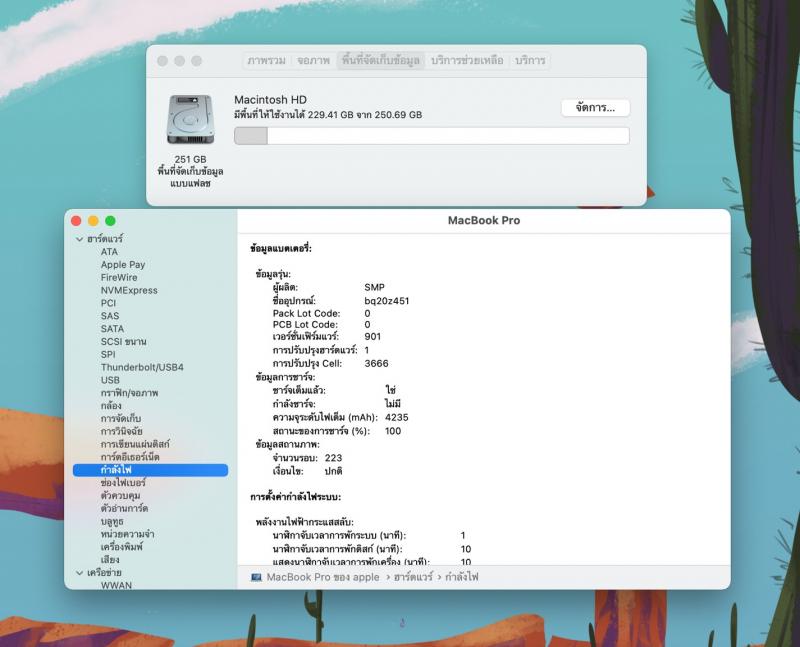Viewport: 800px width, 647px height.
Task: Click the device name bq20z451
Action: click(387, 301)
